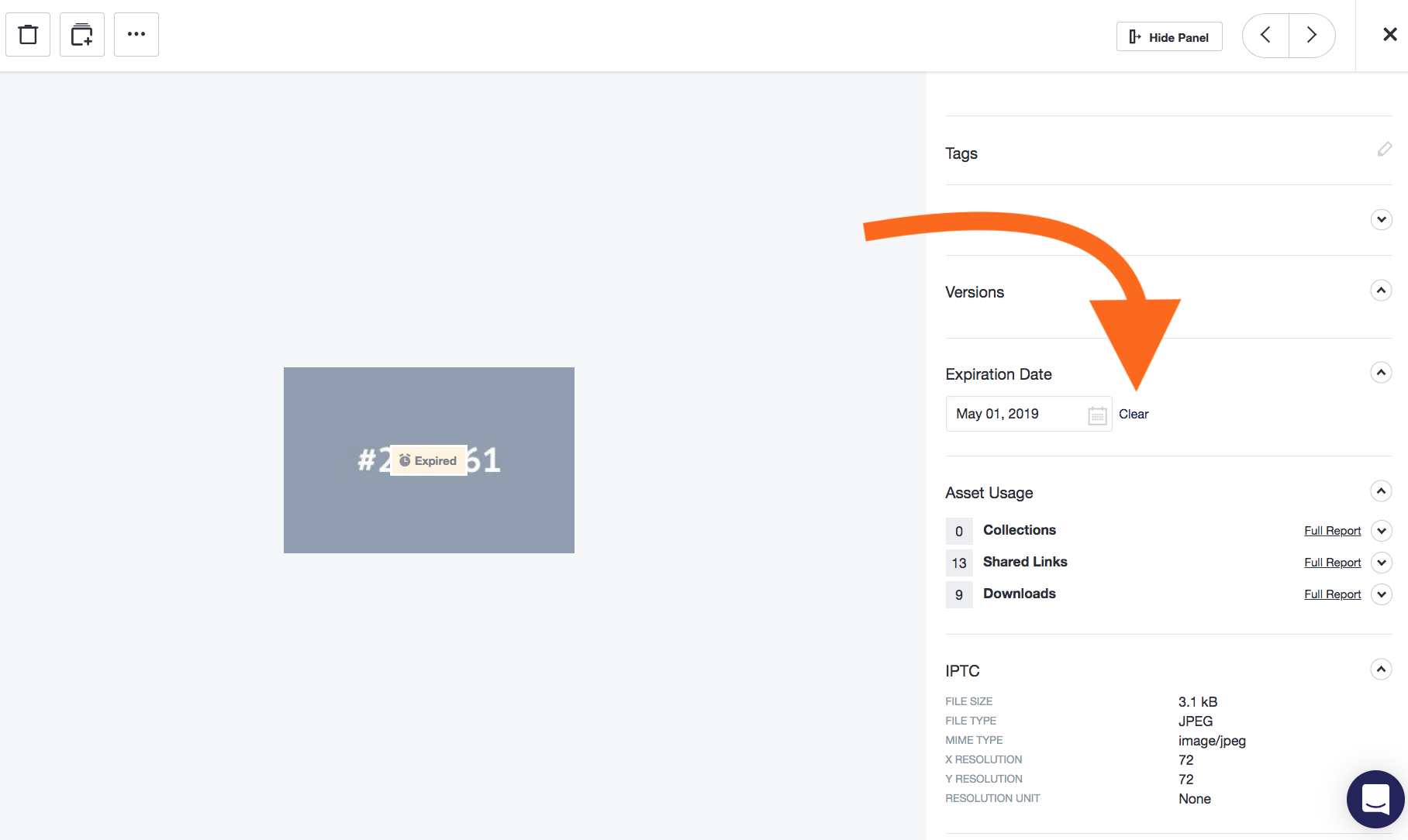Click the FILE TYPE value JPEG
Screen dimensions: 1408x840
click(1196, 721)
